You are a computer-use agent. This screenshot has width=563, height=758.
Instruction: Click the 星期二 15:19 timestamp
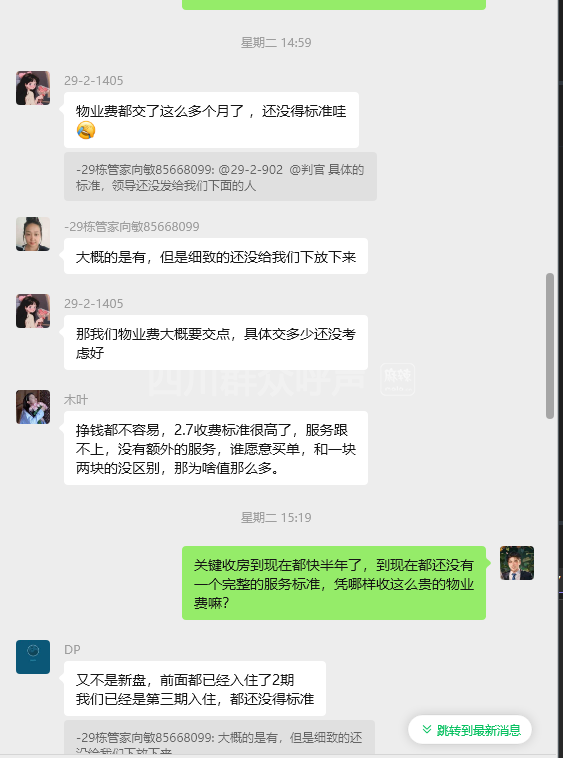coord(276,518)
